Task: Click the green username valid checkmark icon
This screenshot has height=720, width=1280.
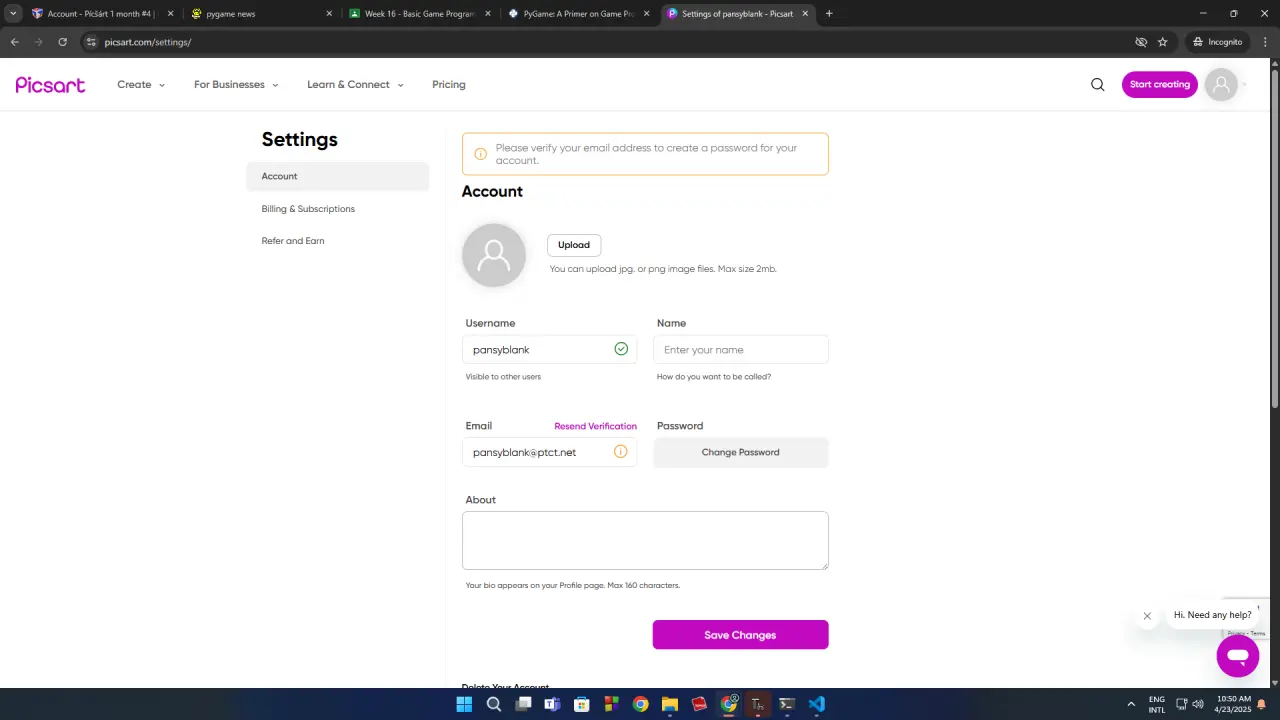Action: (x=621, y=349)
